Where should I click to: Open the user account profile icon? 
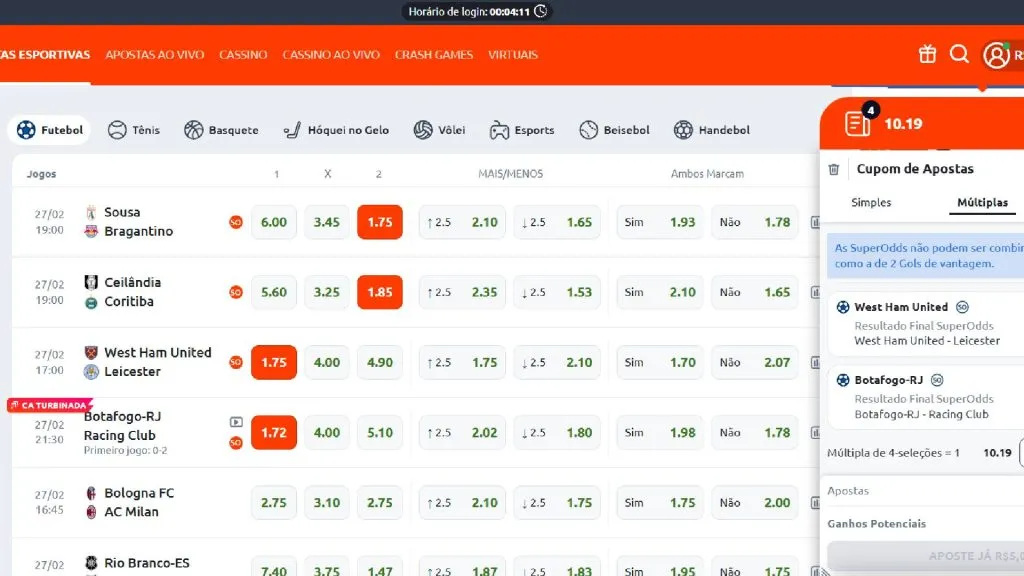click(997, 55)
